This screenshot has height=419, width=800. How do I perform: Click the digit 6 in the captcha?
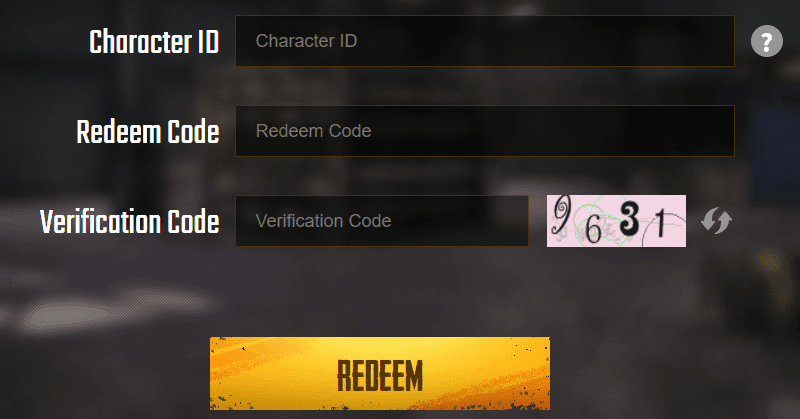[592, 229]
